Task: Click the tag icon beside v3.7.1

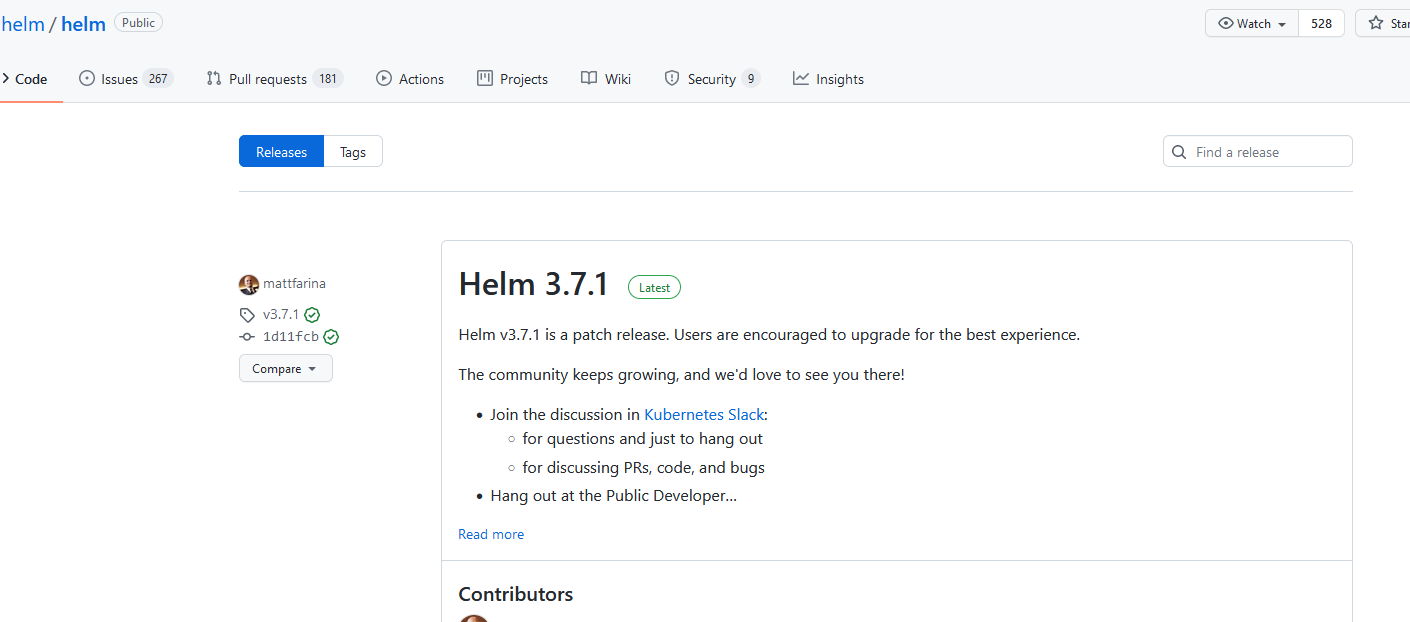Action: click(x=247, y=314)
